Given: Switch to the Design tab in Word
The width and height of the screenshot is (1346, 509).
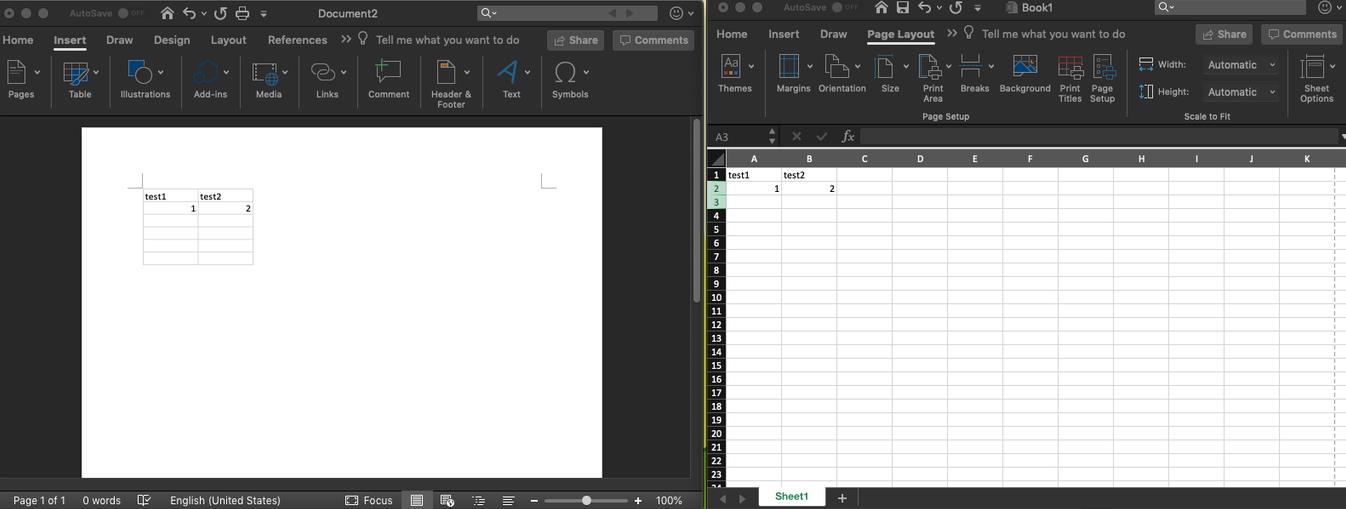Looking at the screenshot, I should 172,40.
